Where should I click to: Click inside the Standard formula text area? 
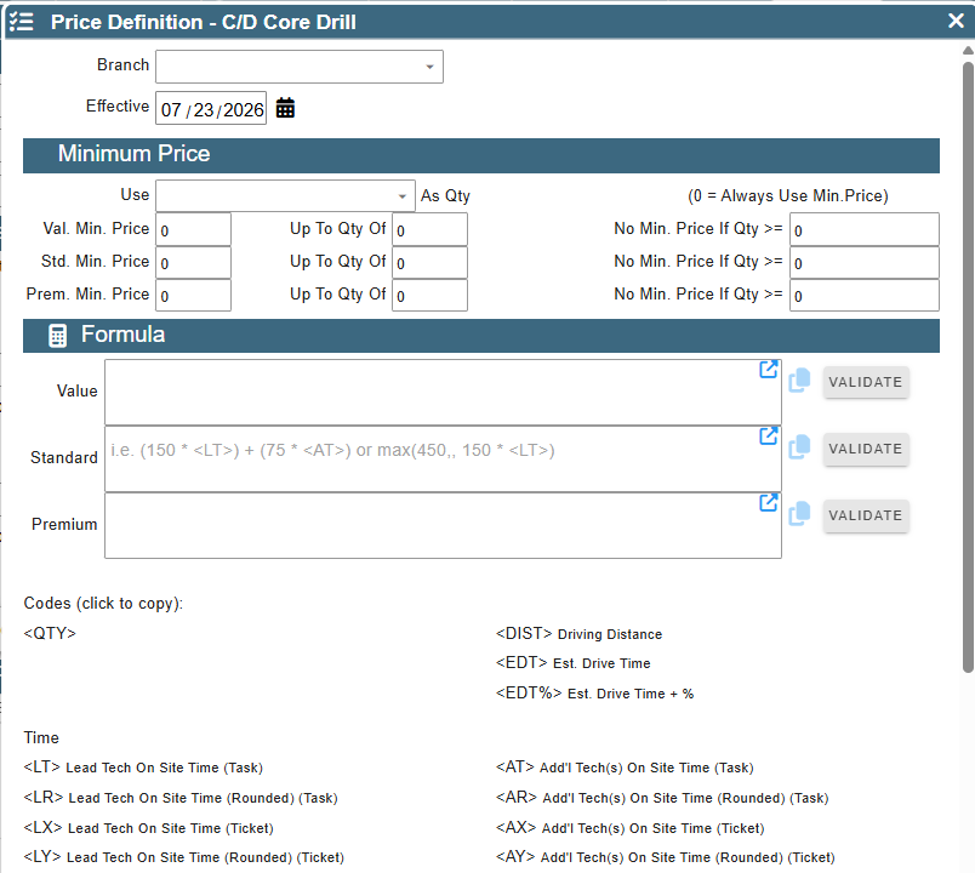[443, 459]
